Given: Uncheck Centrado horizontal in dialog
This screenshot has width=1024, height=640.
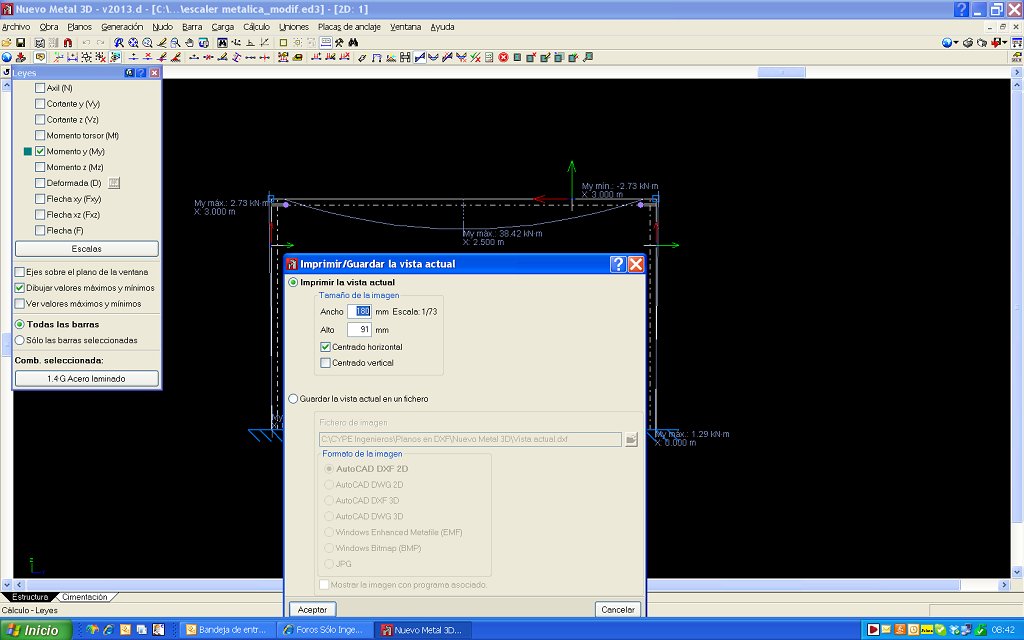Looking at the screenshot, I should tap(325, 347).
